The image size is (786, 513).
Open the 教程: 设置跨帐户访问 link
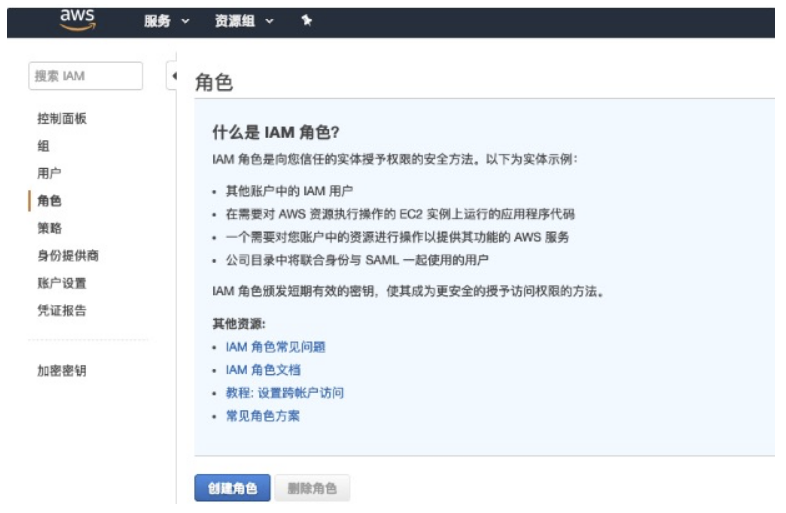click(285, 393)
